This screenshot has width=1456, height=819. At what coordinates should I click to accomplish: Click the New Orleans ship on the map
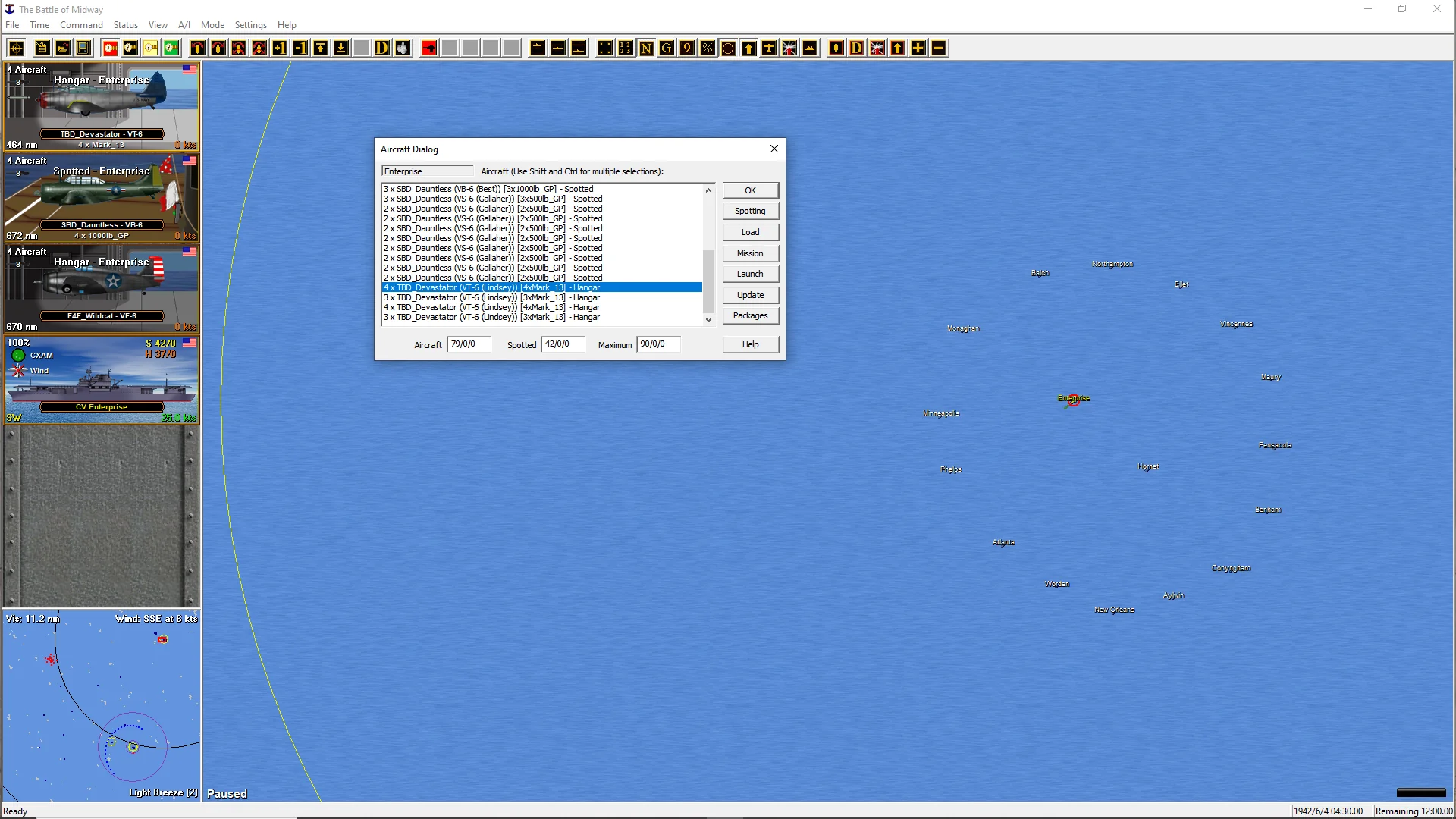point(1114,610)
